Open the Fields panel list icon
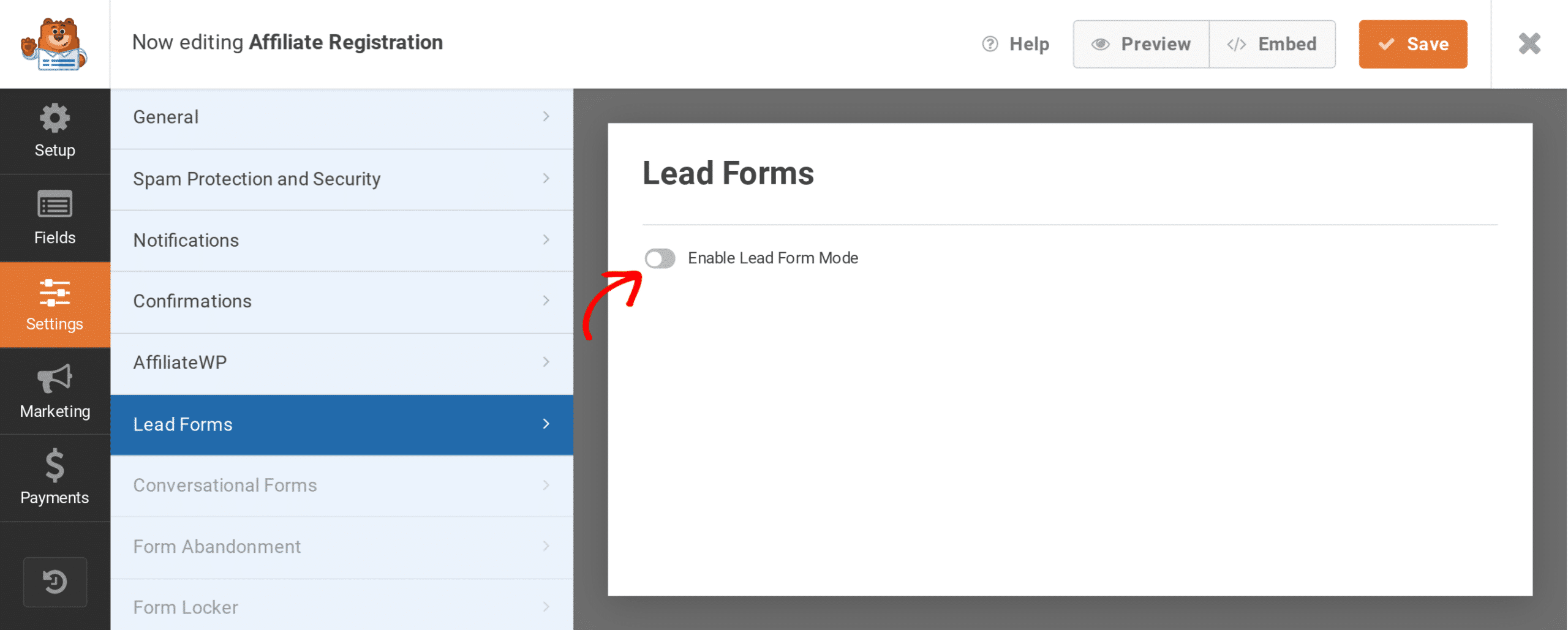This screenshot has width=1568, height=630. point(55,204)
